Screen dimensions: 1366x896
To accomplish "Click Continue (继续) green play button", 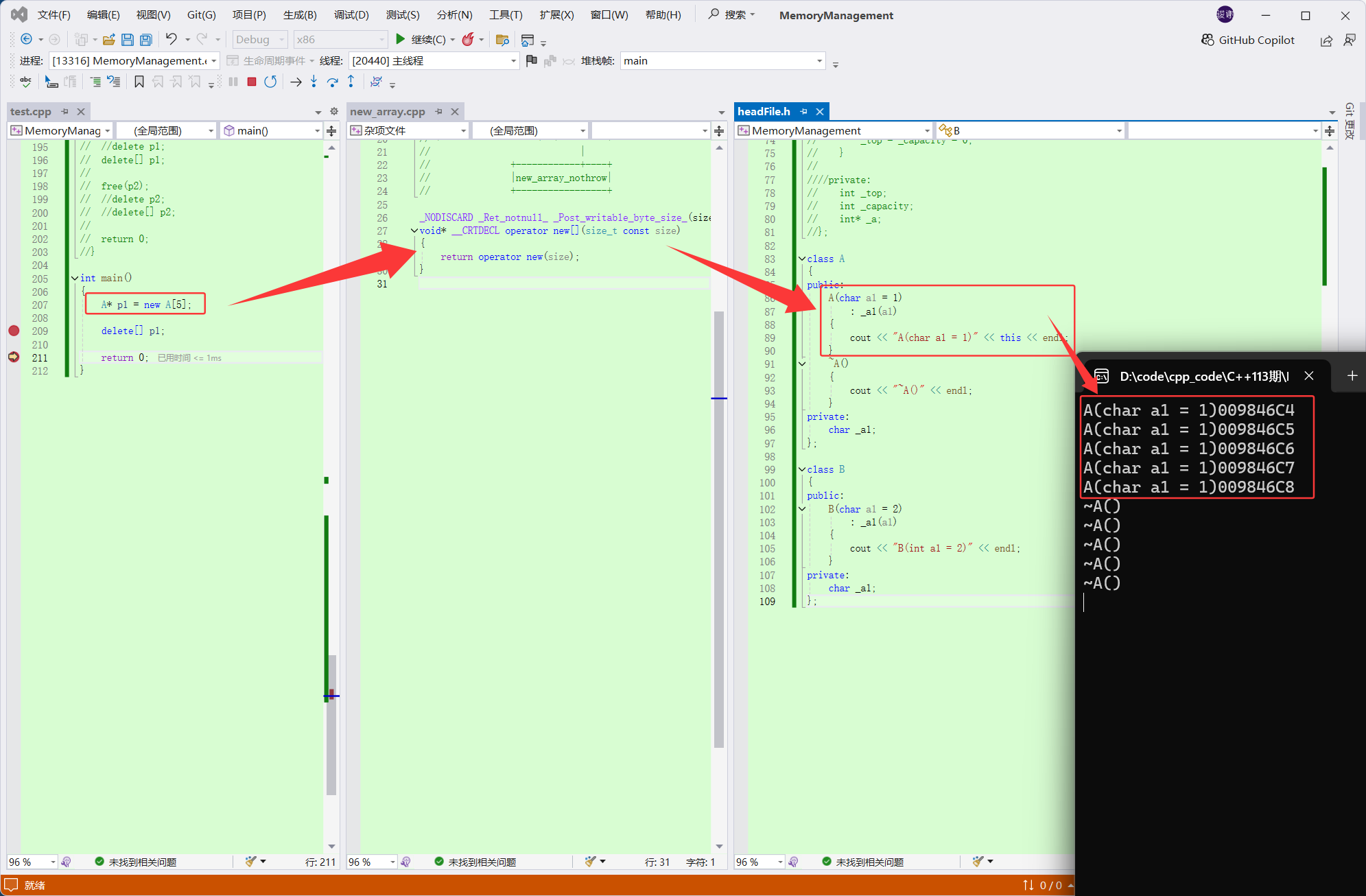I will pos(401,39).
